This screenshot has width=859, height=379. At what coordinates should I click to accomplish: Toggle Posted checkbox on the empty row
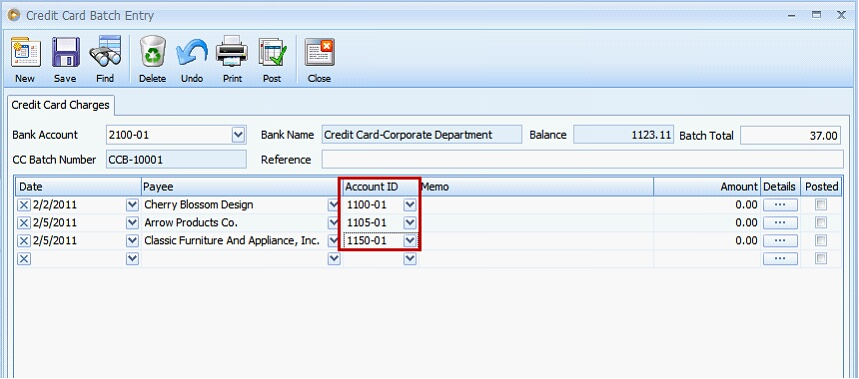pyautogui.click(x=821, y=259)
